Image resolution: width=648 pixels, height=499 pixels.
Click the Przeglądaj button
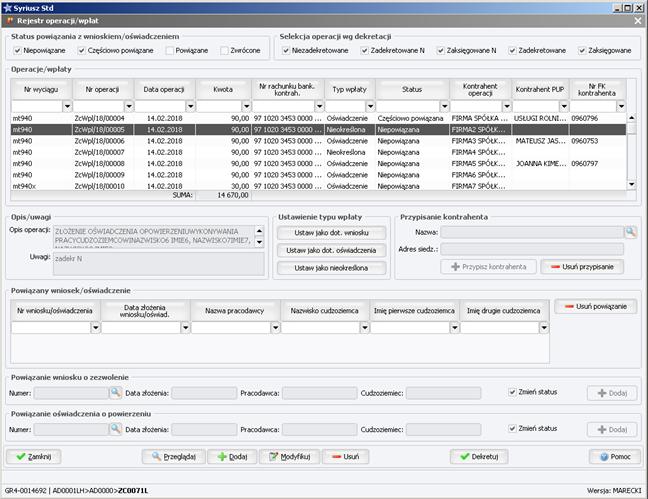pos(174,456)
